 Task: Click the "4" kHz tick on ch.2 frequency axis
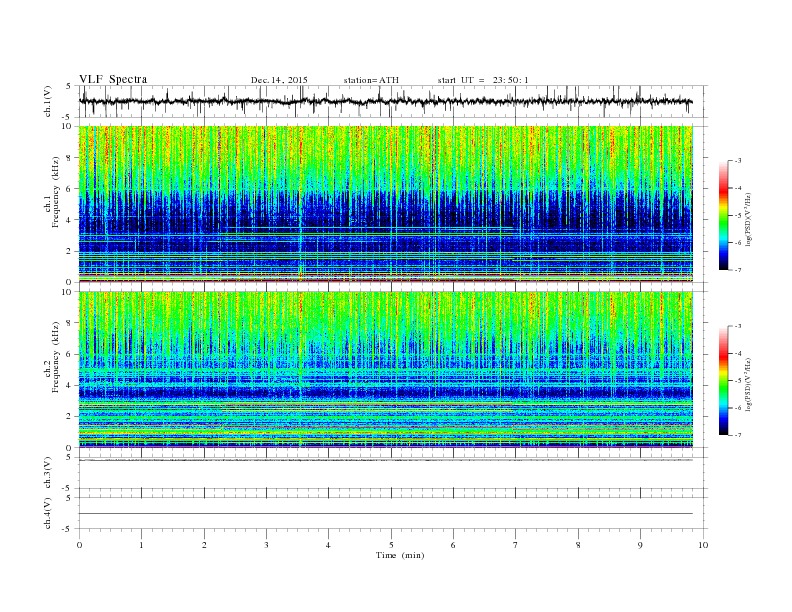[x=69, y=386]
